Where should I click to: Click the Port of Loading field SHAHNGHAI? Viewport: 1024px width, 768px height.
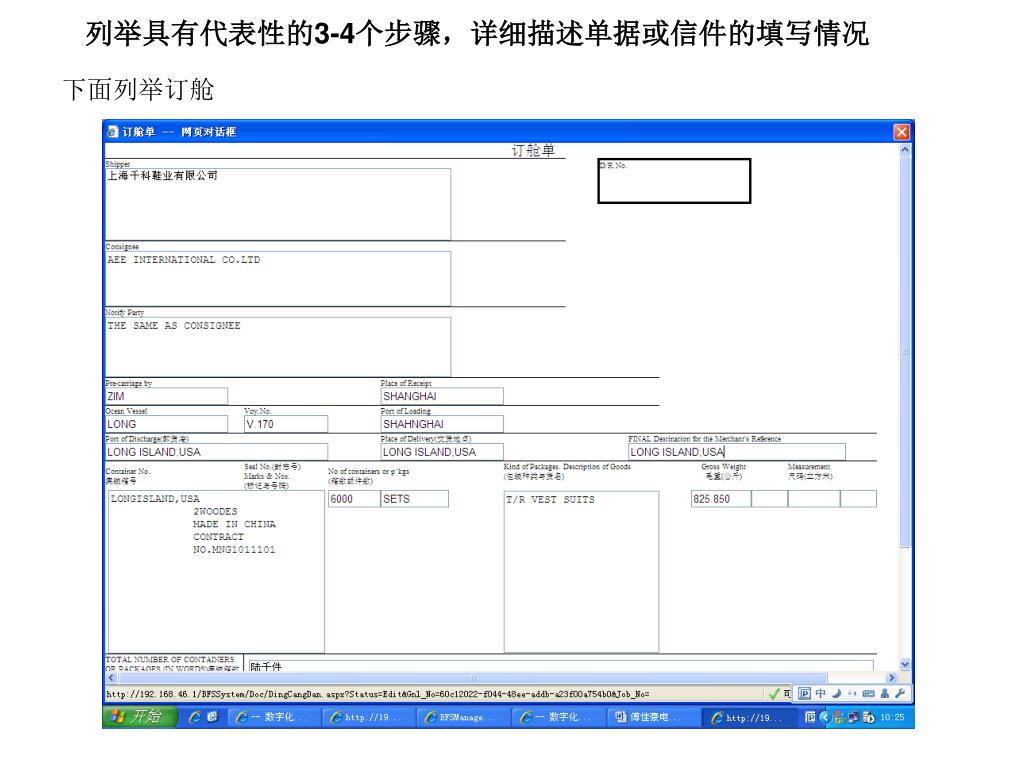tap(442, 424)
